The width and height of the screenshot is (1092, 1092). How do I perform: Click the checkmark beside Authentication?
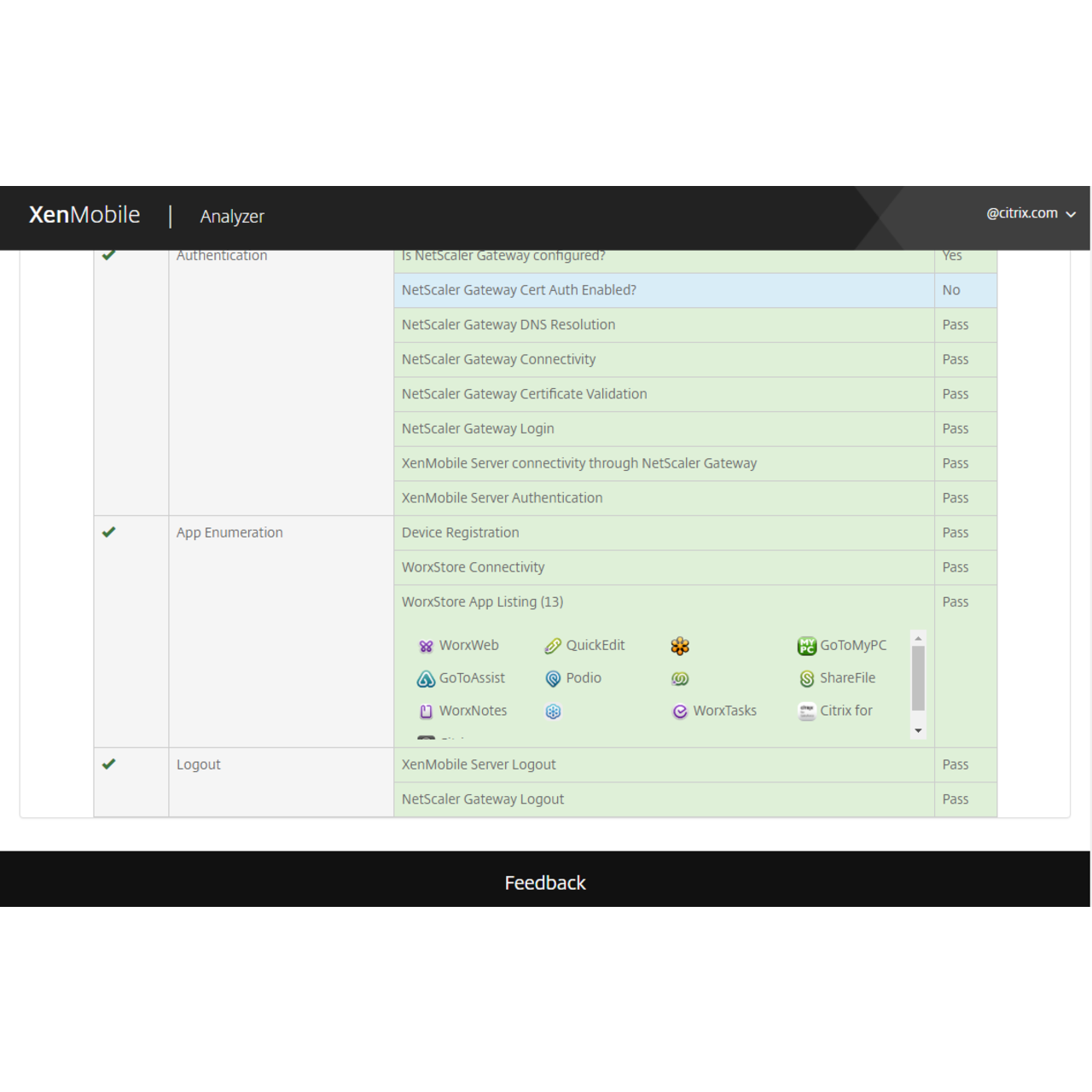click(108, 254)
